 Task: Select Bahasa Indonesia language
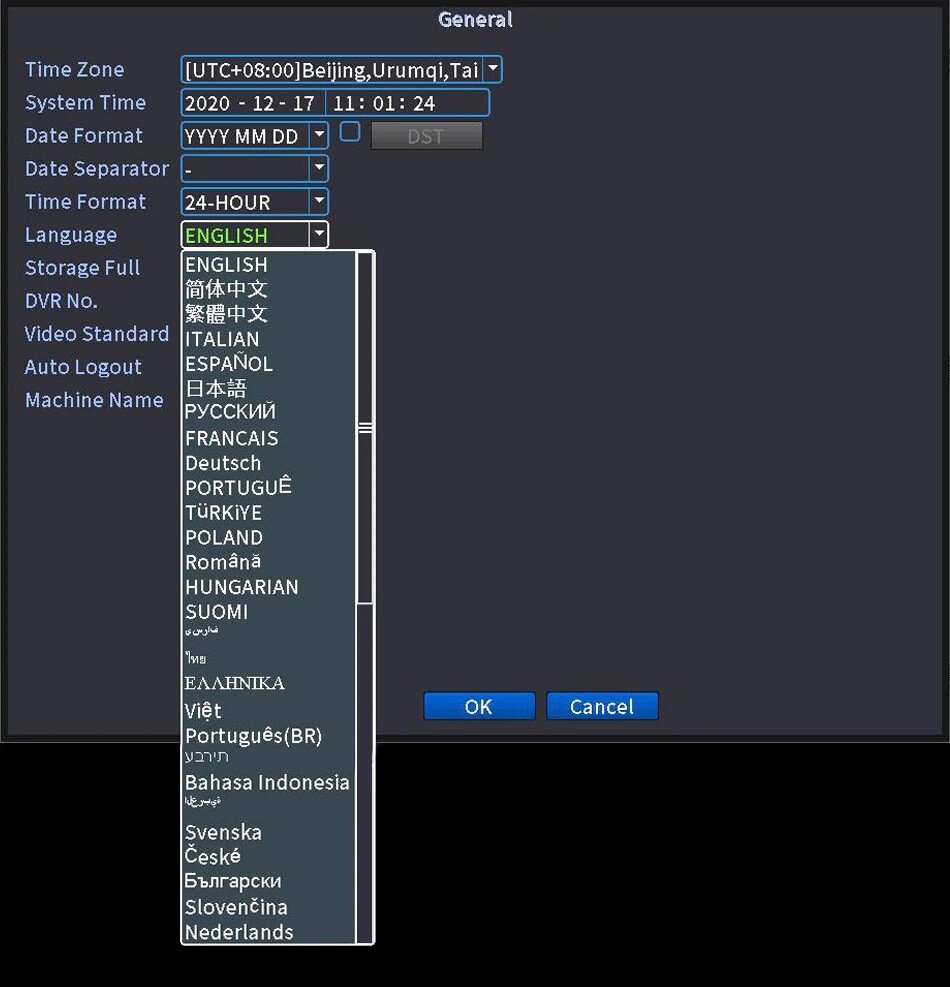click(268, 782)
